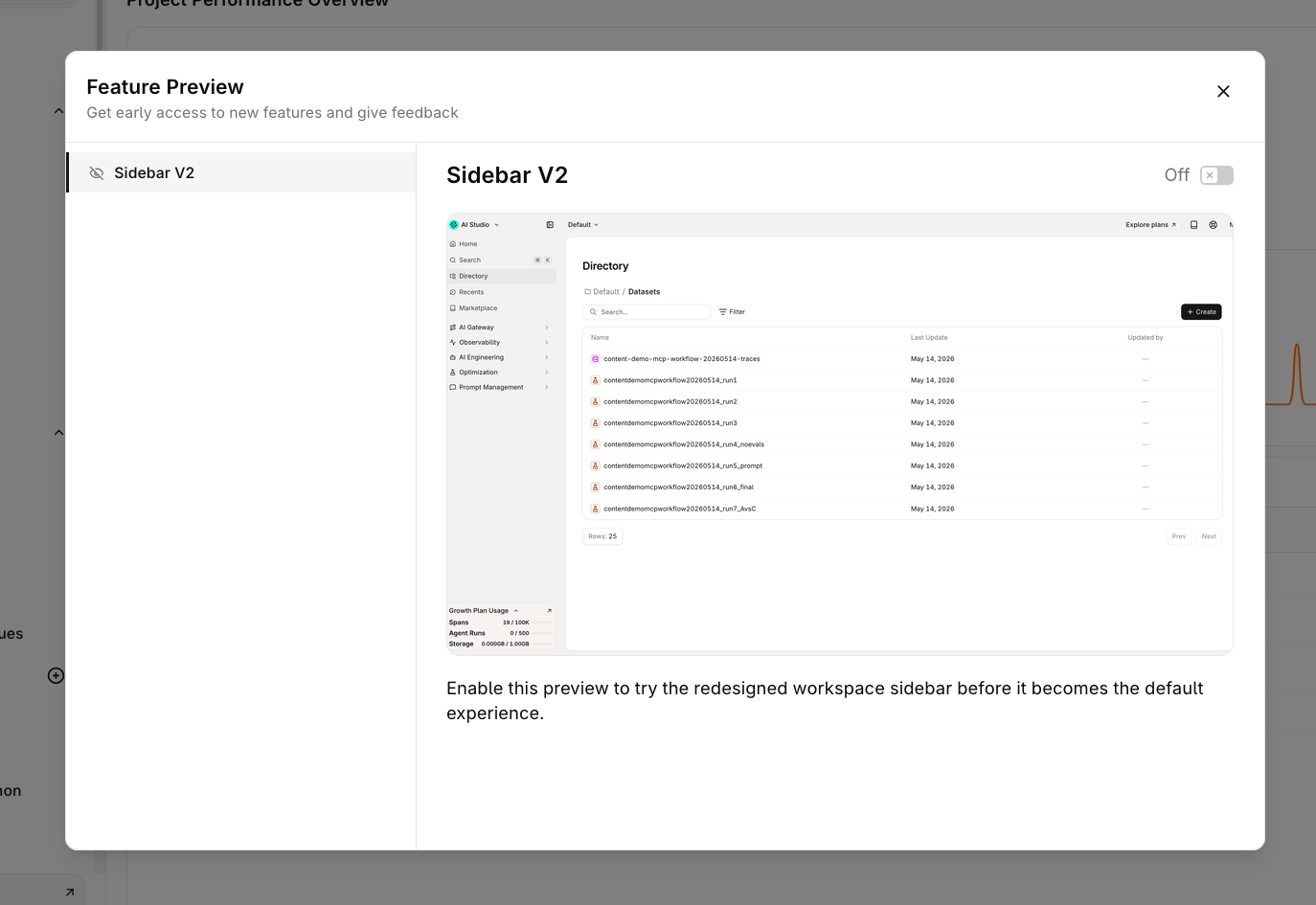Close the Feature Preview dialog
This screenshot has height=905, width=1316.
pyautogui.click(x=1223, y=92)
